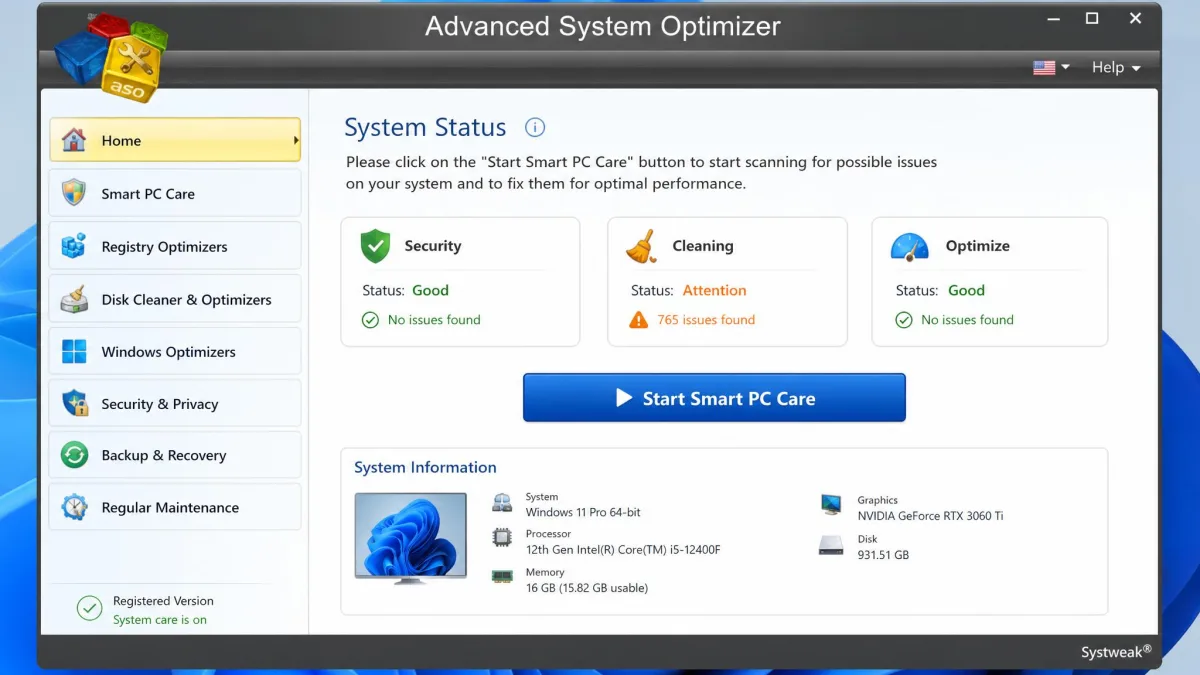
Task: Click the '765 issues found' link
Action: [706, 320]
